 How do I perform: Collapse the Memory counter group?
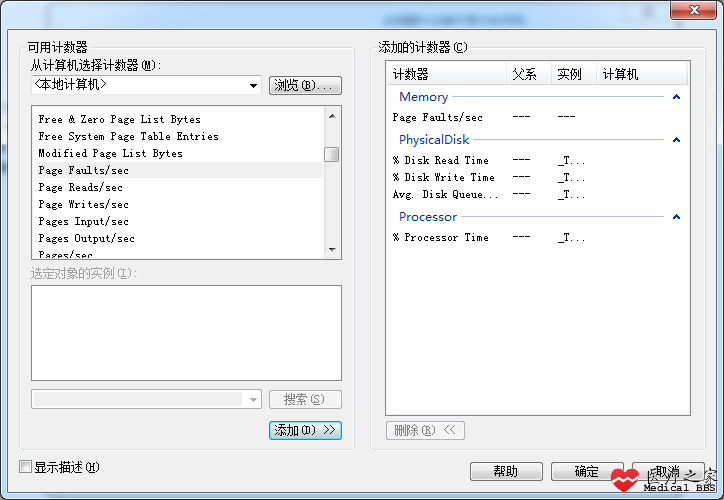point(676,97)
